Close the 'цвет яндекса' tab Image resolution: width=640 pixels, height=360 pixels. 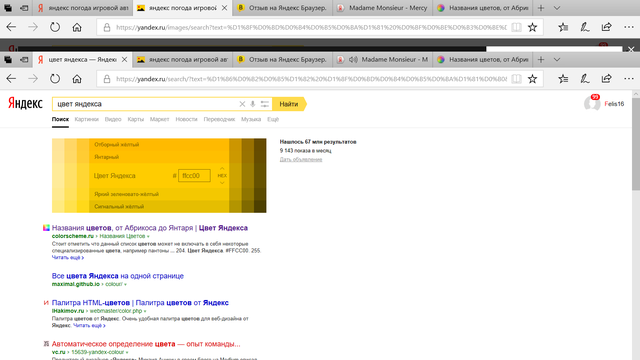click(124, 60)
